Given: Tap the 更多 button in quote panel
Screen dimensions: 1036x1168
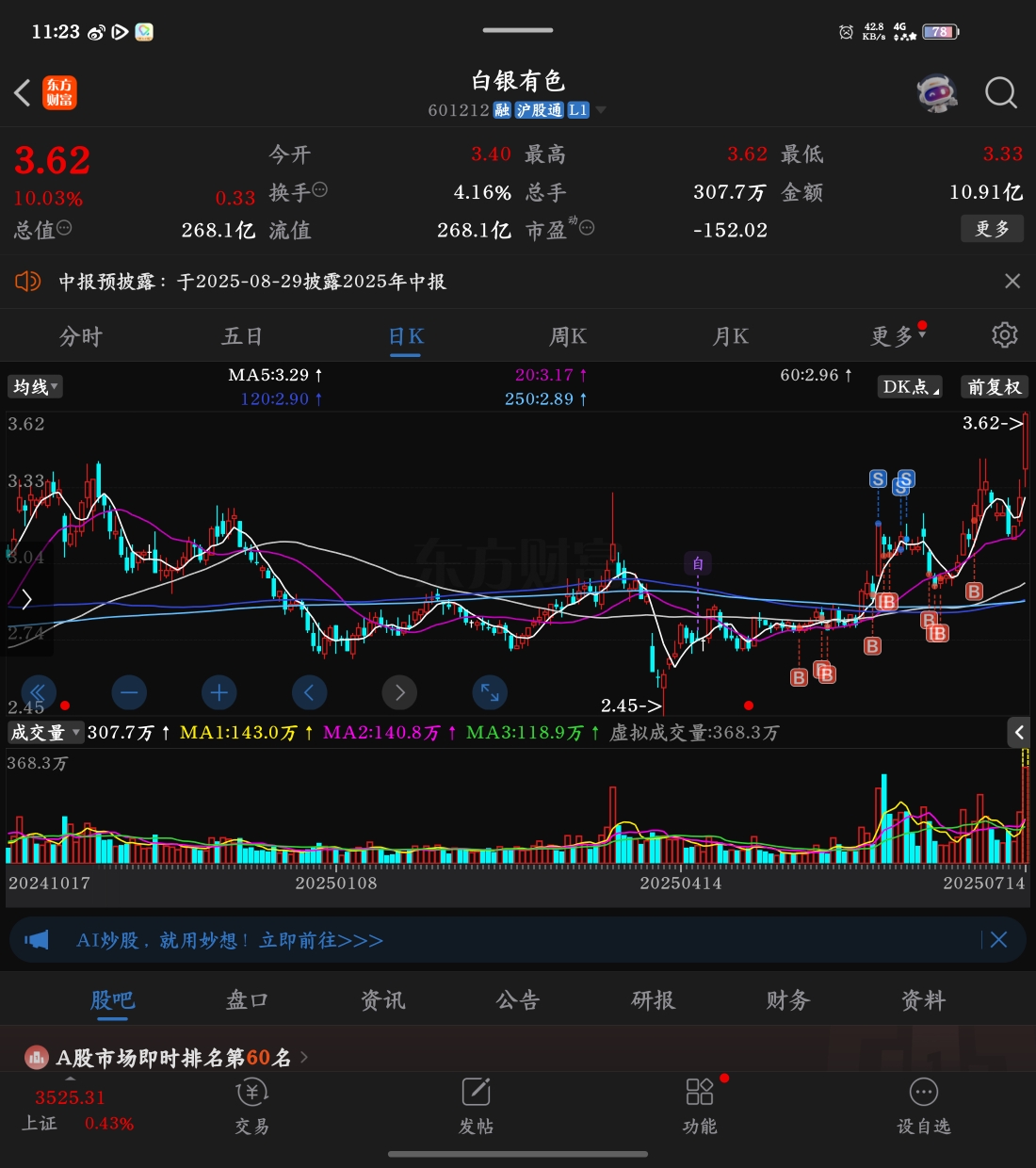Looking at the screenshot, I should tap(993, 229).
